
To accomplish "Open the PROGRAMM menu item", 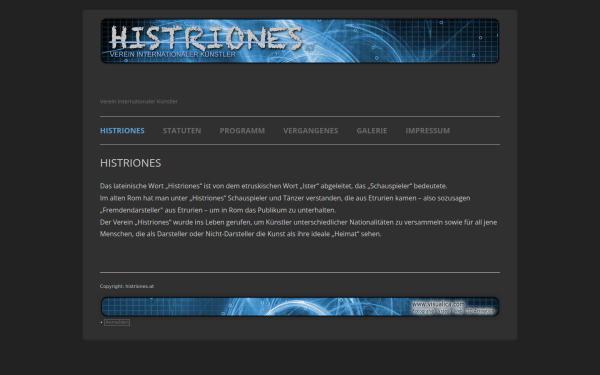I will pyautogui.click(x=242, y=130).
